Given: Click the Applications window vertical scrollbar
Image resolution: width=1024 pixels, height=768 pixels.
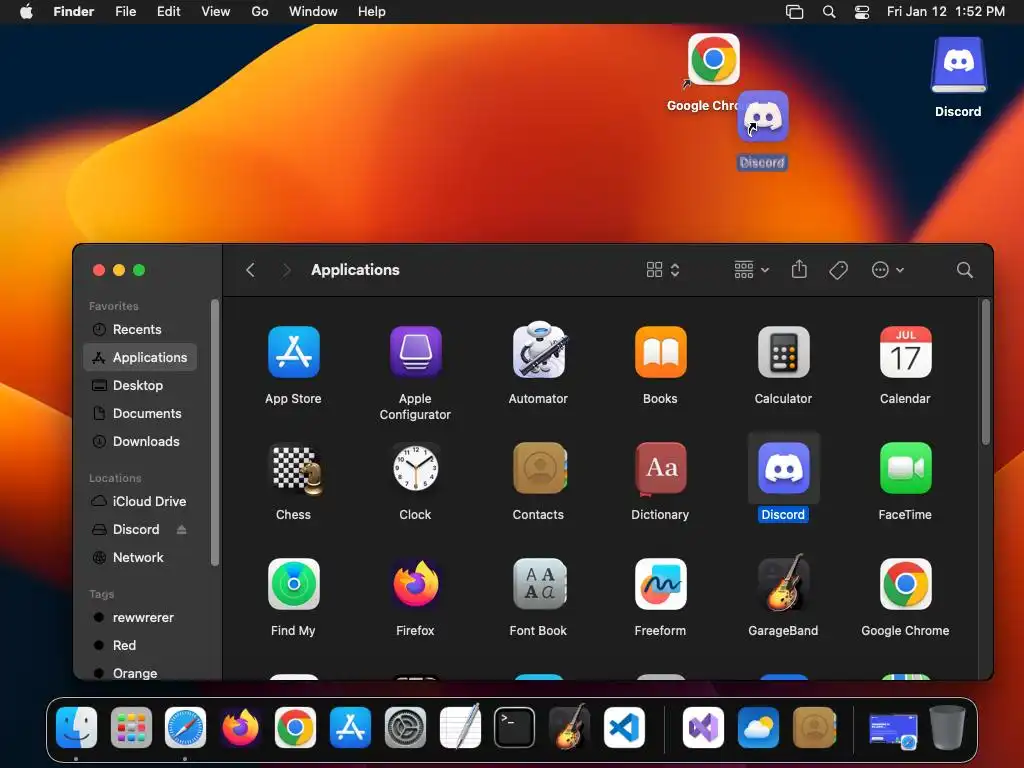Looking at the screenshot, I should tap(986, 372).
